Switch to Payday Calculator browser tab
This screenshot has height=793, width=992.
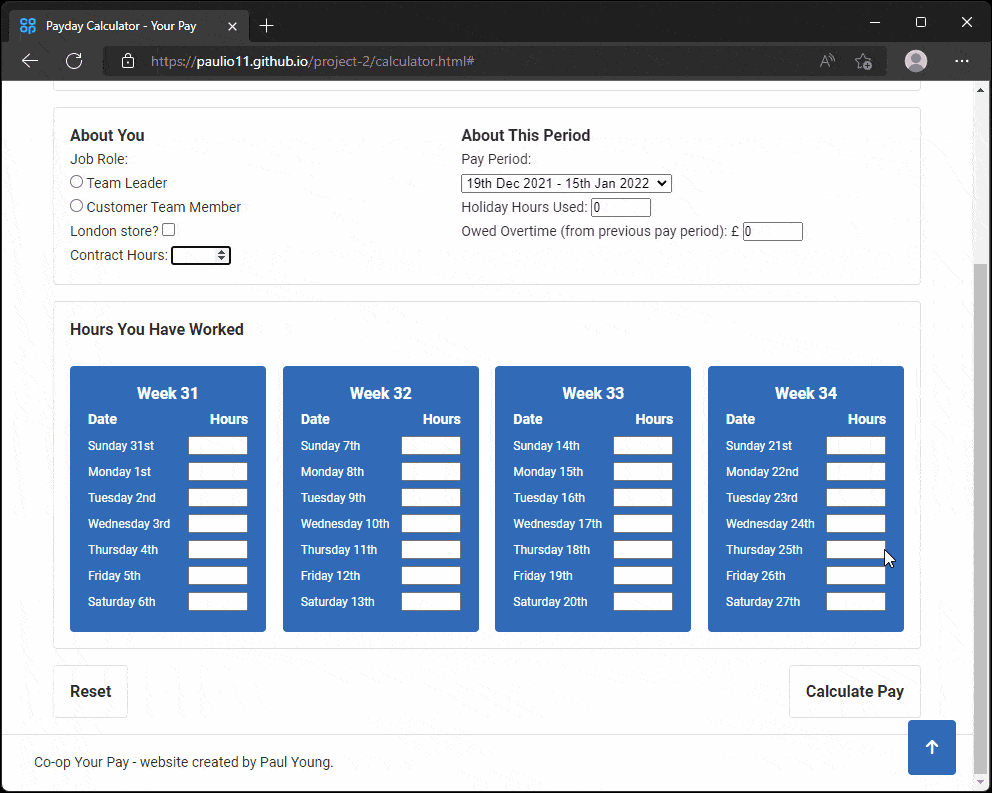[120, 25]
